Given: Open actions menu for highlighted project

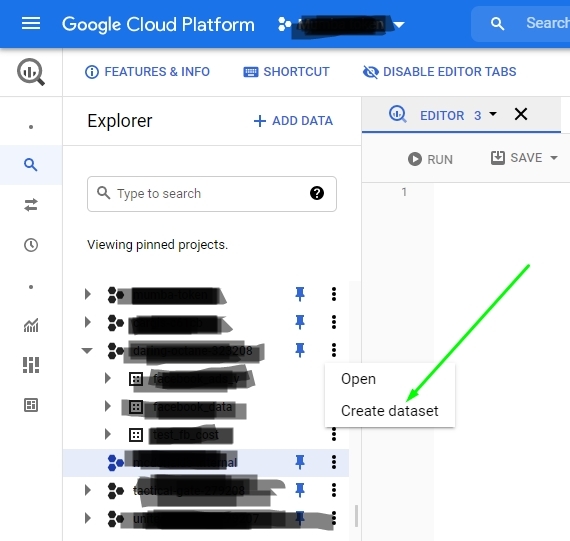Looking at the screenshot, I should pyautogui.click(x=334, y=462).
